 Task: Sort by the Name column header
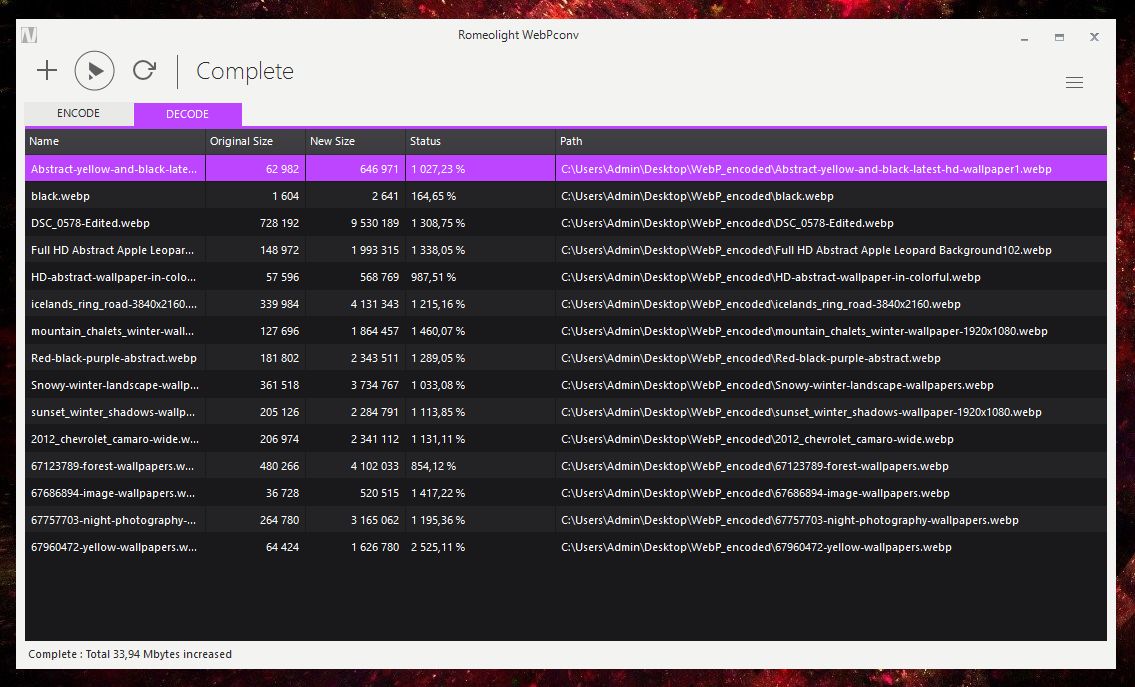[x=115, y=141]
